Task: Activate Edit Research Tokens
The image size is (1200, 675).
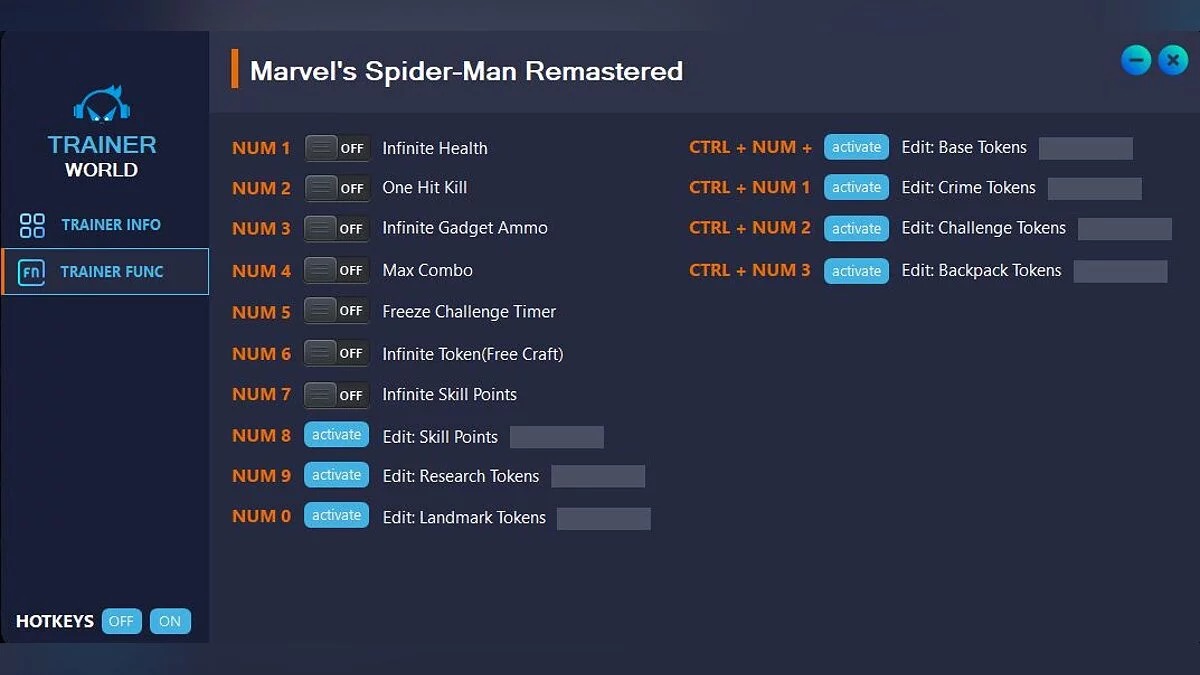Action: 336,474
